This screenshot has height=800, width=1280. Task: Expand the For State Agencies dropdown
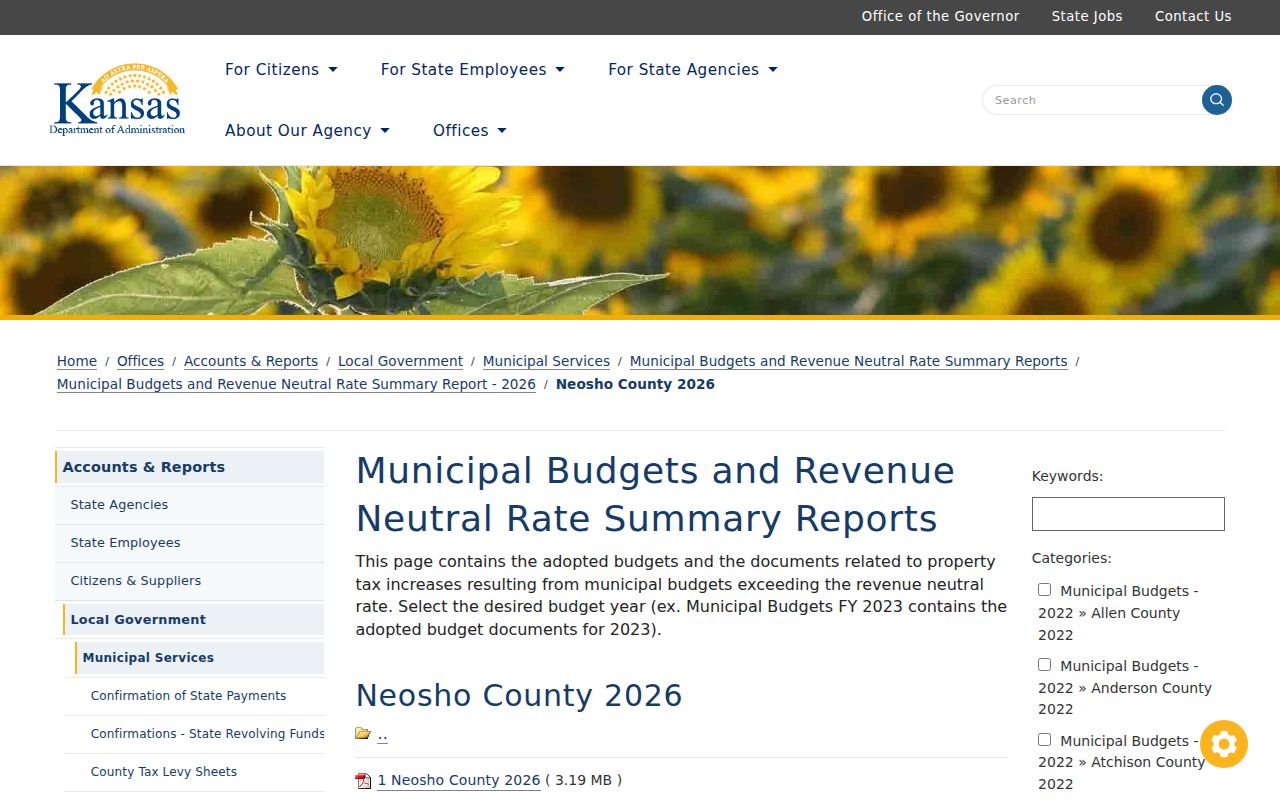tap(692, 69)
